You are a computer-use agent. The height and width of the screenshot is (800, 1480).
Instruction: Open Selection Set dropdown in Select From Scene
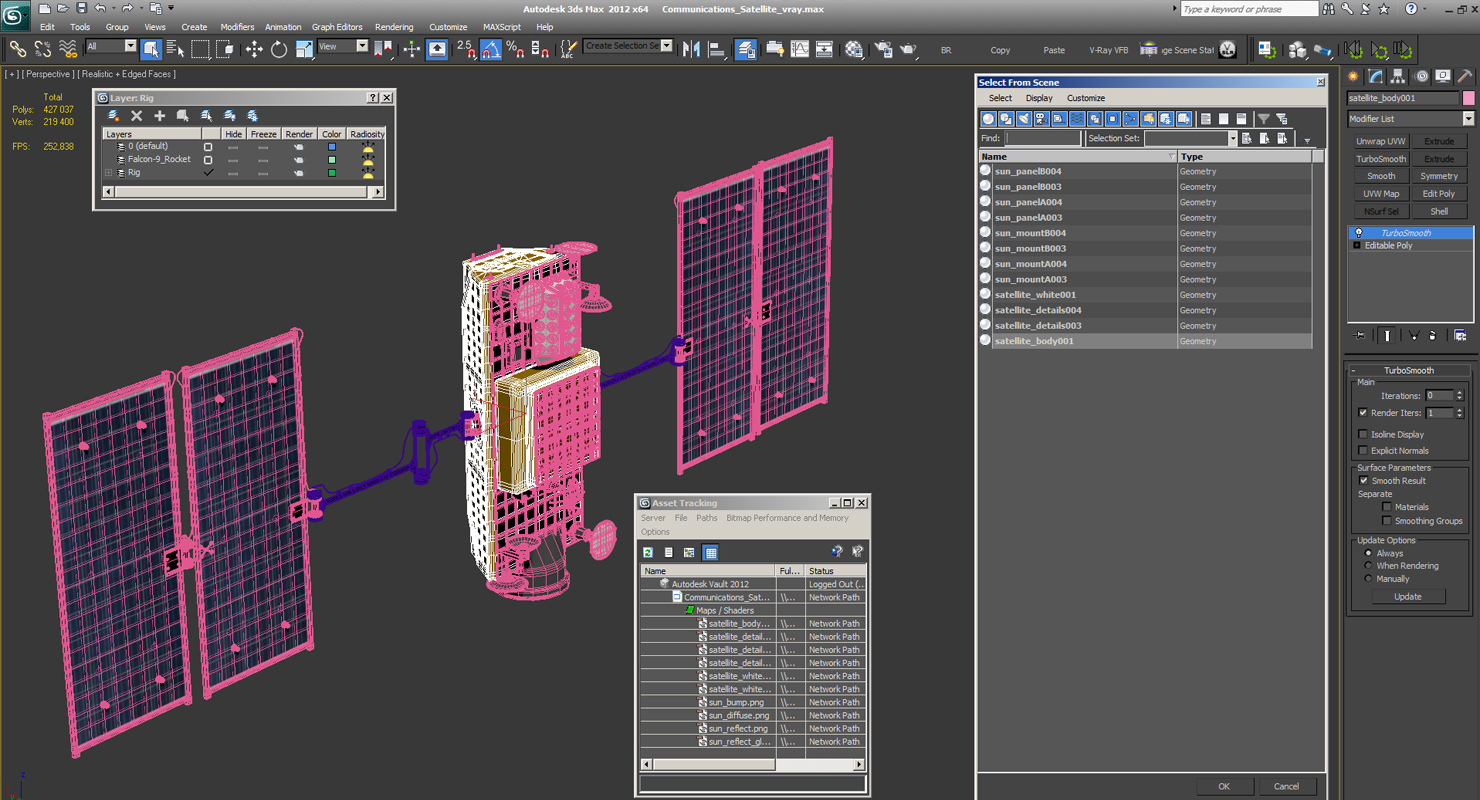(1232, 139)
